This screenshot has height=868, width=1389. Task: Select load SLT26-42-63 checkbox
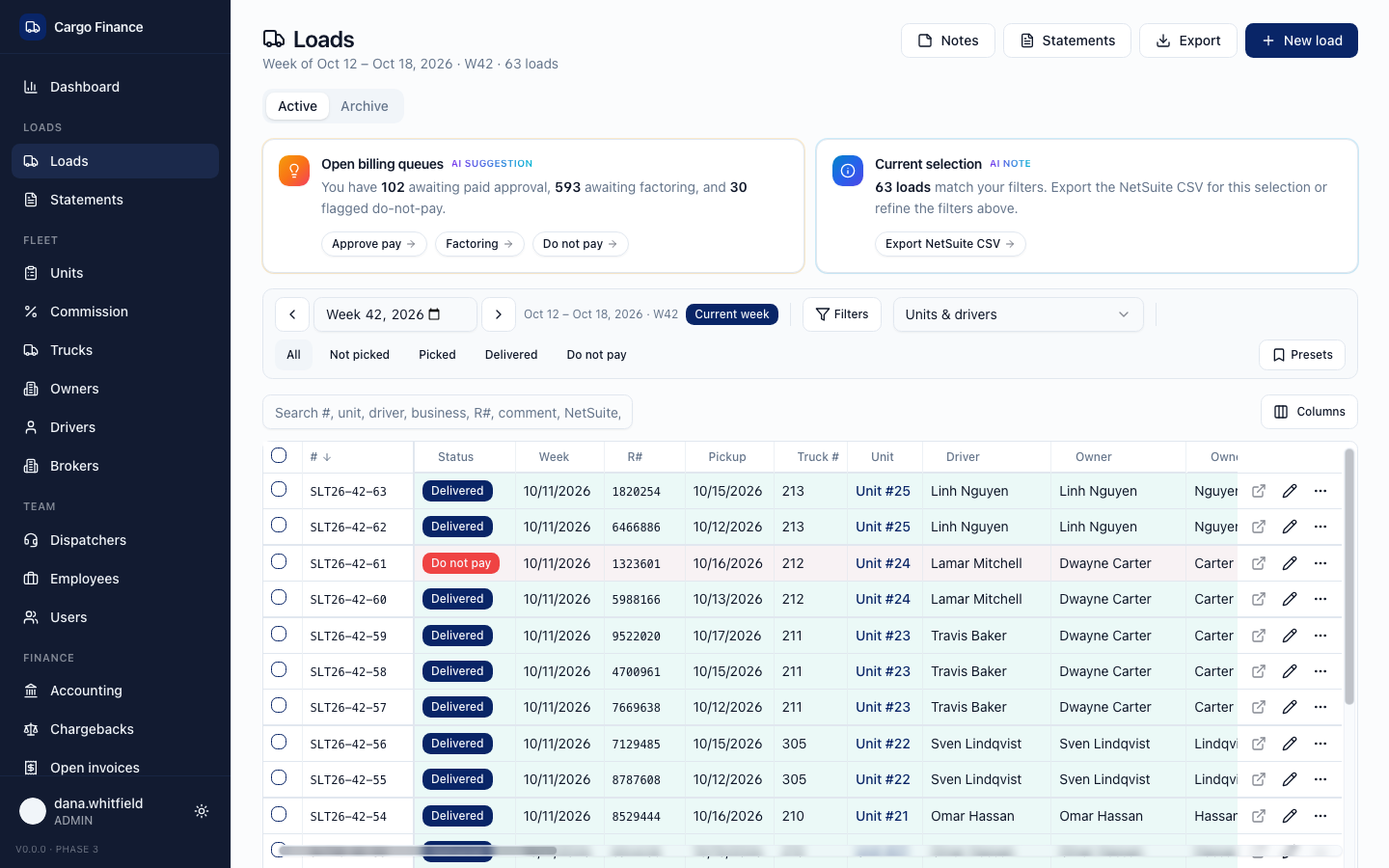279,489
